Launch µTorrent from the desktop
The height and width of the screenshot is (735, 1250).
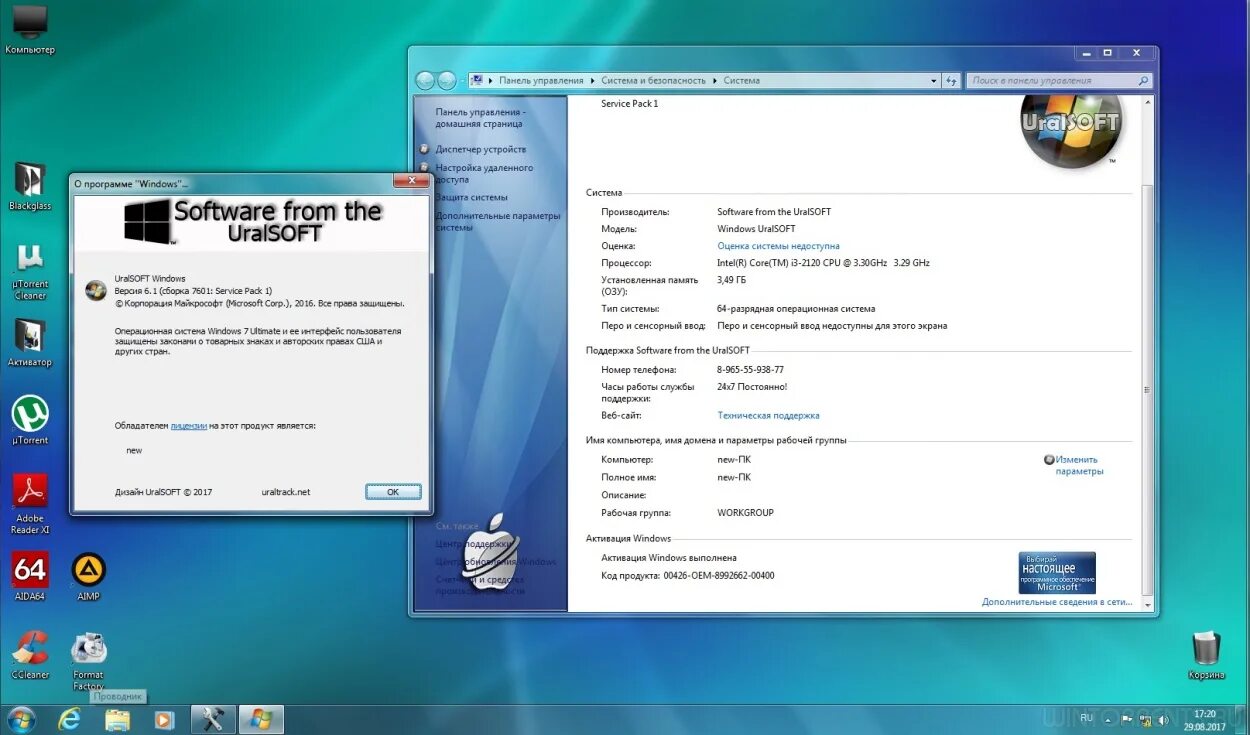click(x=29, y=420)
